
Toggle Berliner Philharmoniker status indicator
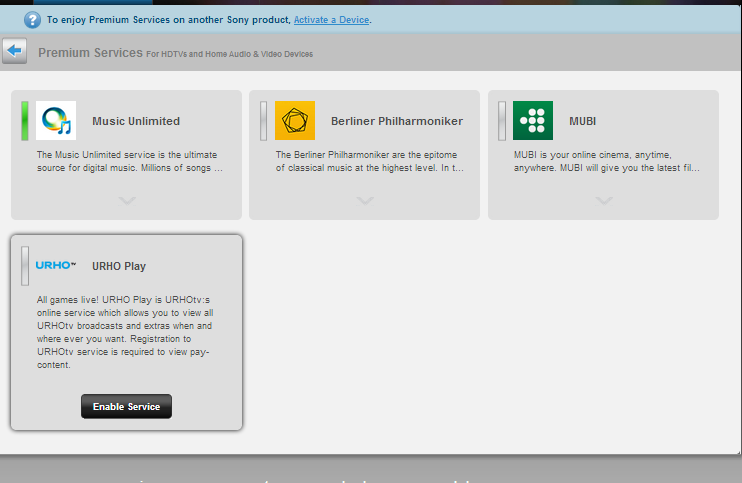click(x=264, y=121)
